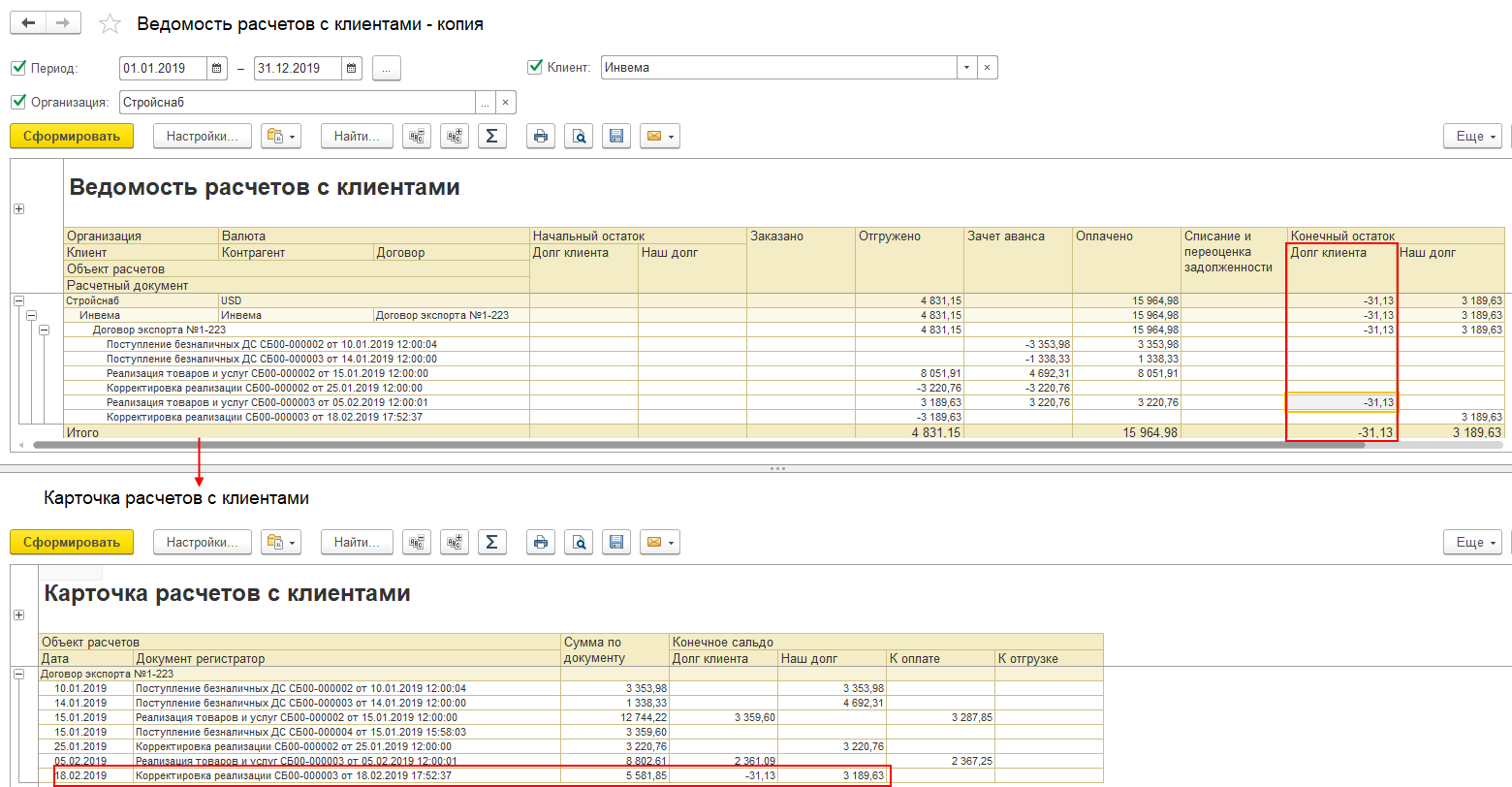Go back with the left arrow button

[27, 23]
